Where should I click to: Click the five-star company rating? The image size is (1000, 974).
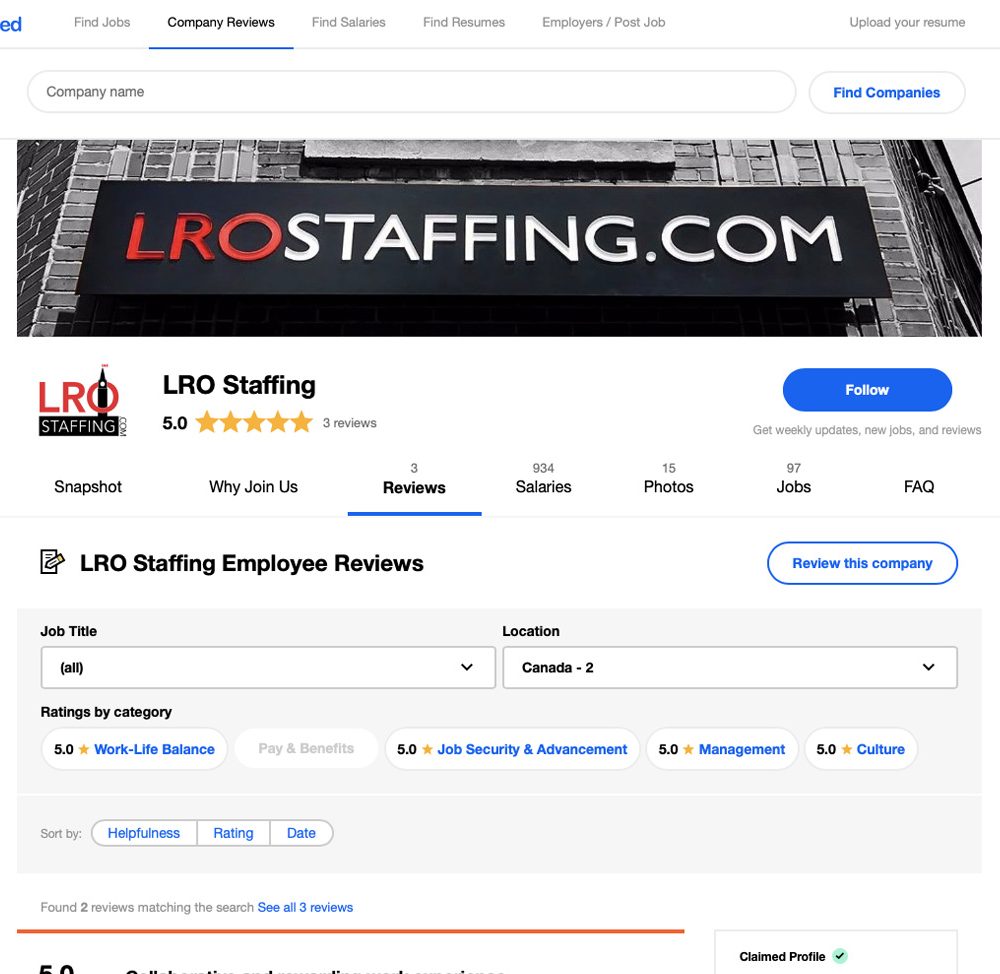tap(254, 422)
